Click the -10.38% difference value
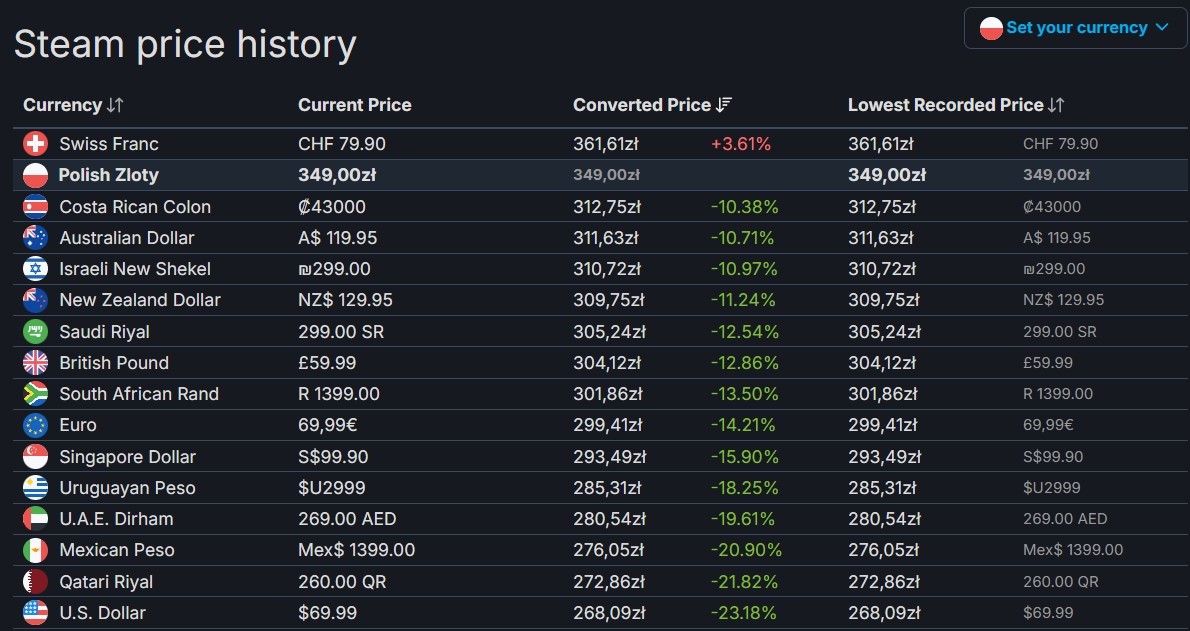The width and height of the screenshot is (1190, 631). pos(745,207)
